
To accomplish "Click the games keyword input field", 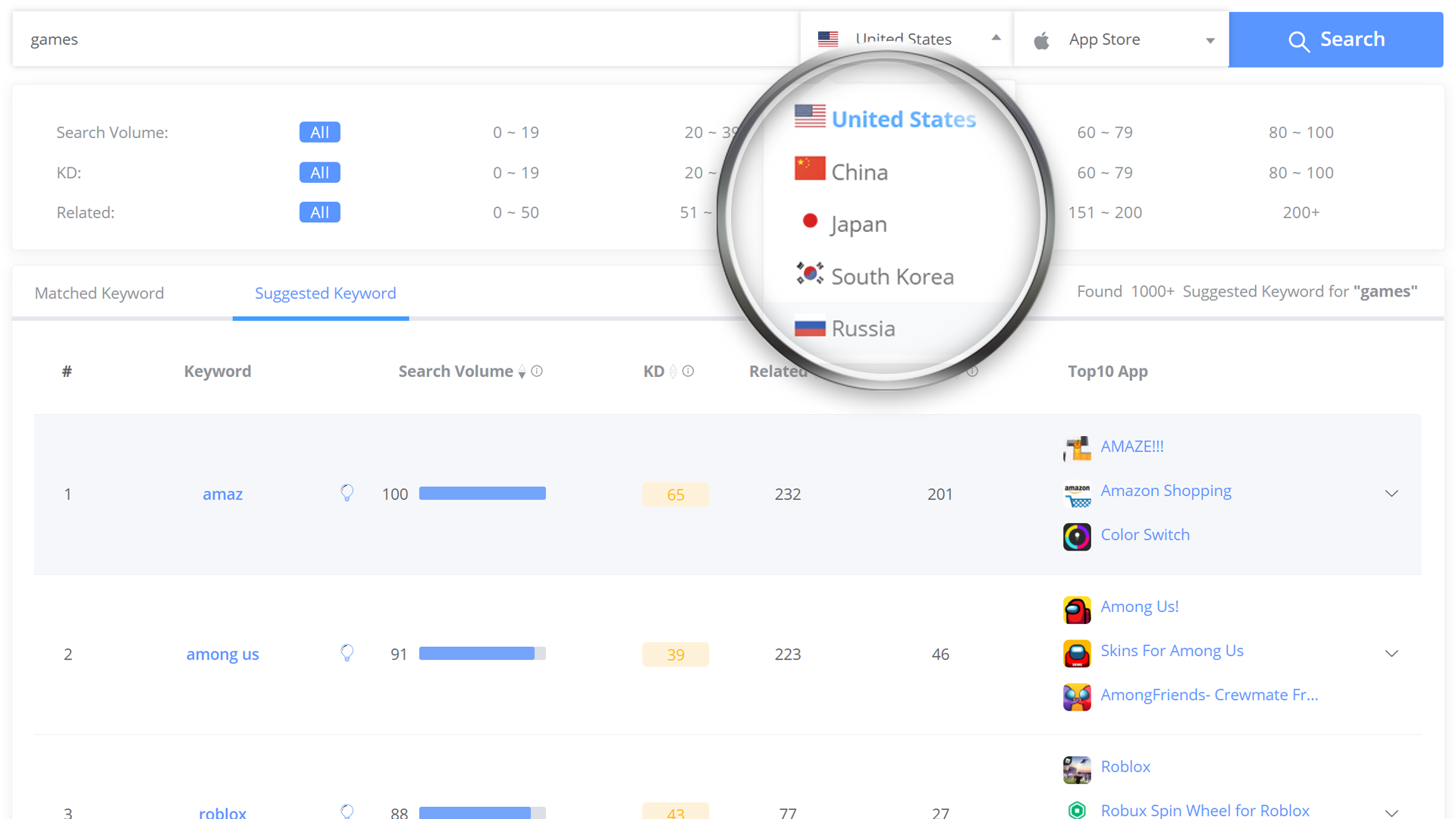I will (406, 39).
